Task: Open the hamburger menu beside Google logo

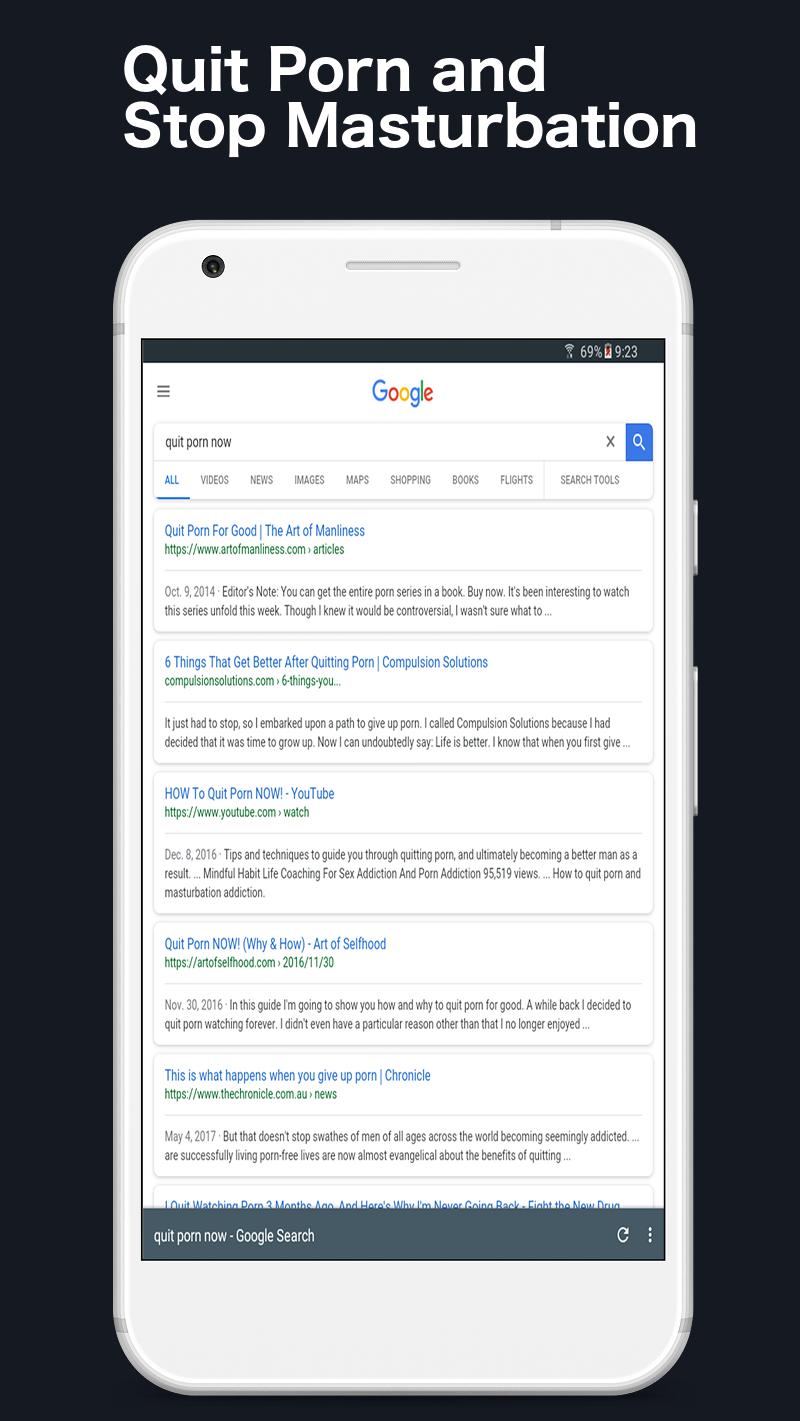Action: [163, 391]
